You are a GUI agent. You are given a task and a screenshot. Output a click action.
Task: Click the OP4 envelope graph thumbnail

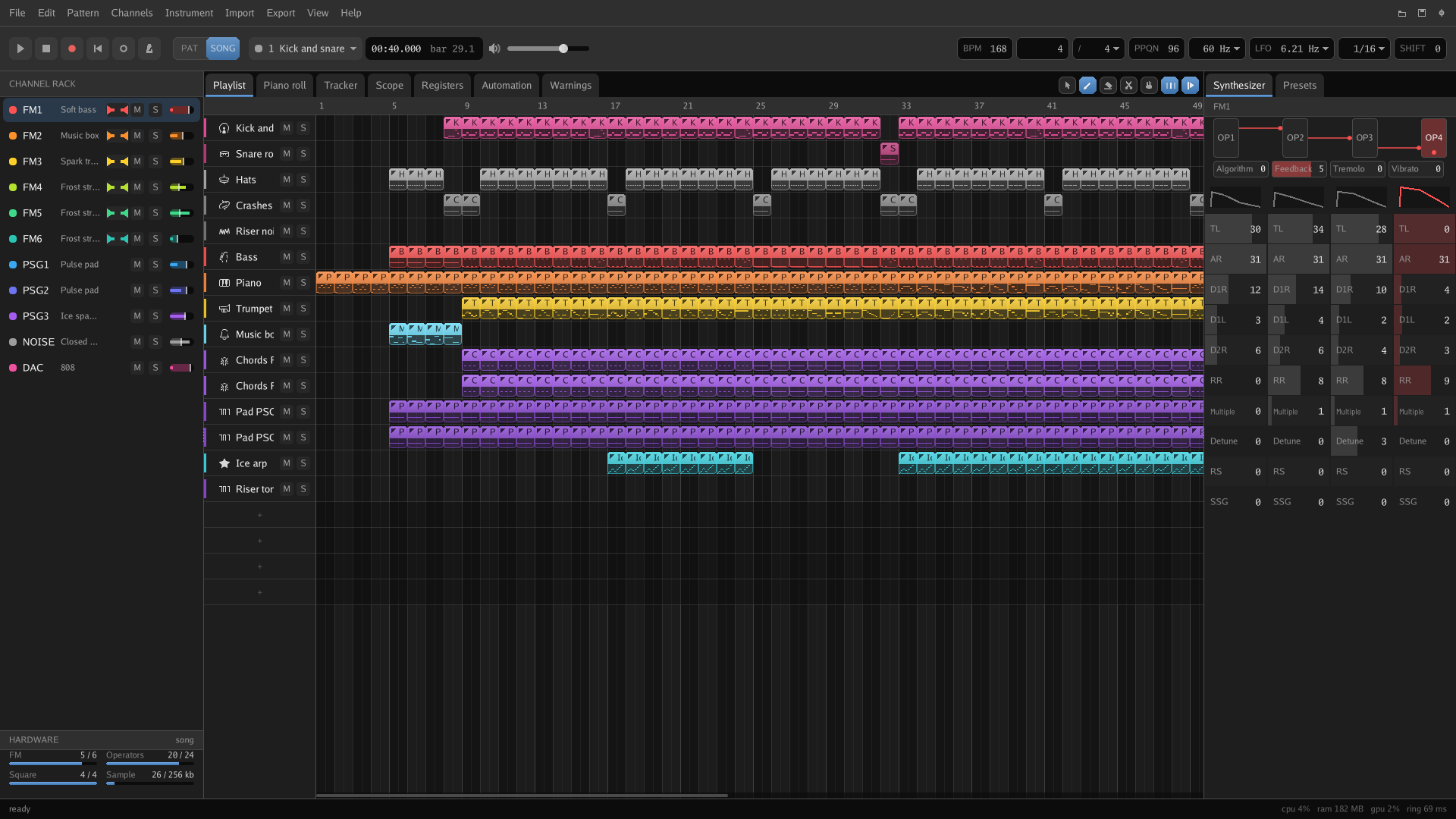[1424, 197]
